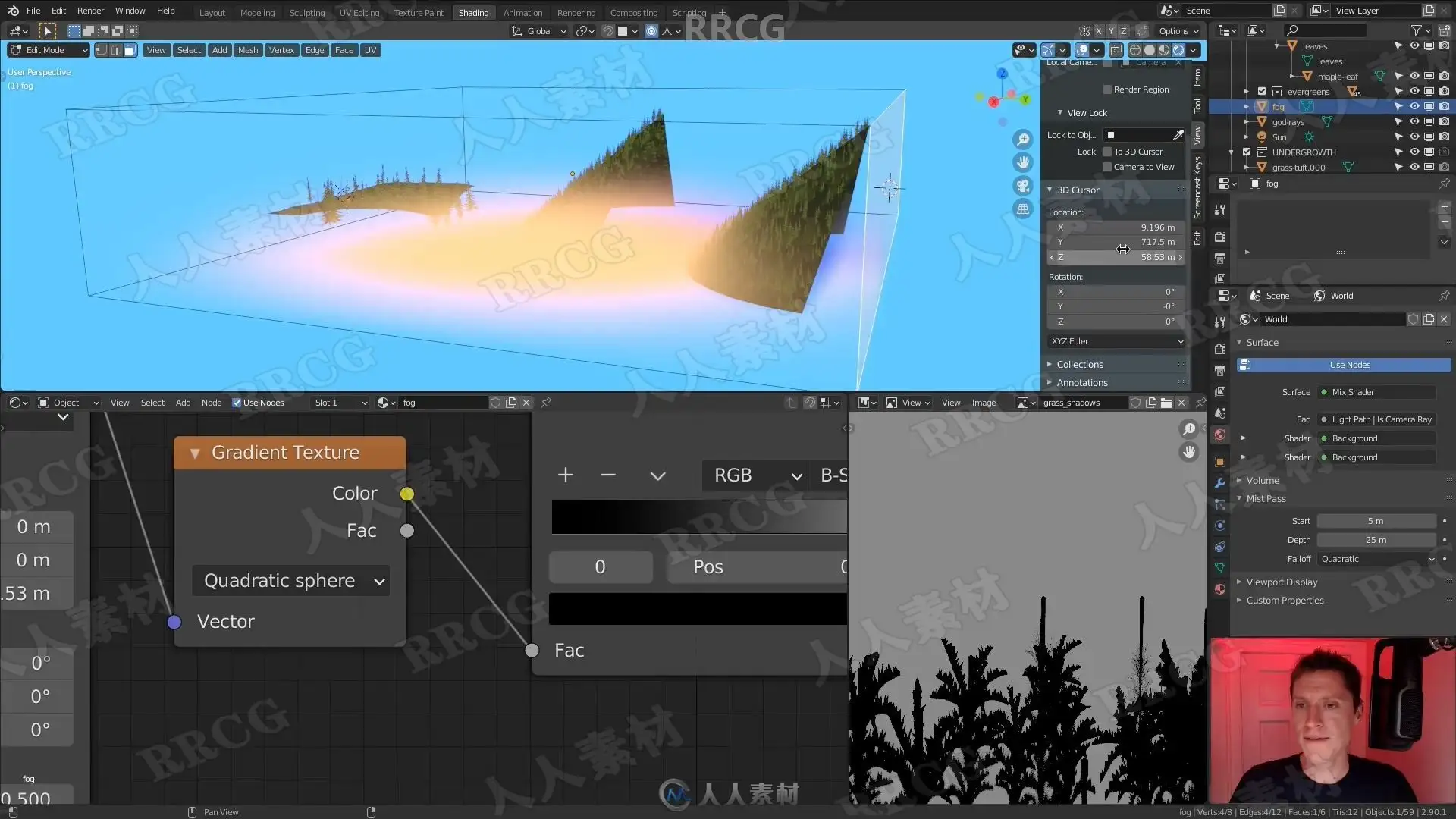Uncheck Use Nodes in node editor header

(237, 403)
